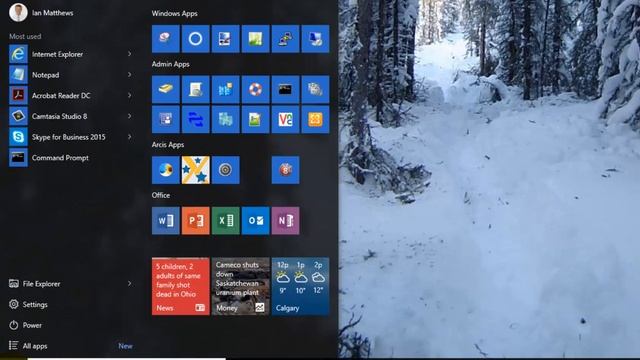Viewport: 640px width, 360px height.
Task: Launch the yellow X with blue stars tile
Action: (x=196, y=170)
